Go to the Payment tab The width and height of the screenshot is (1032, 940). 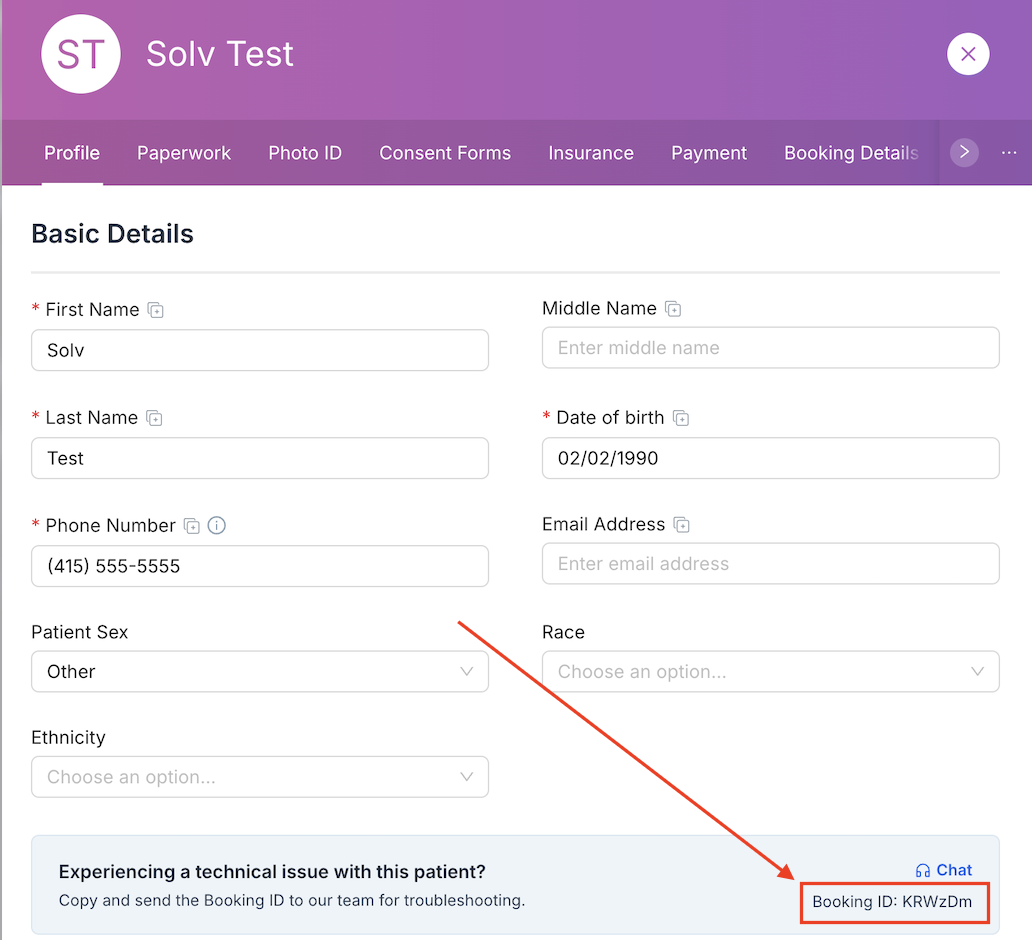709,153
